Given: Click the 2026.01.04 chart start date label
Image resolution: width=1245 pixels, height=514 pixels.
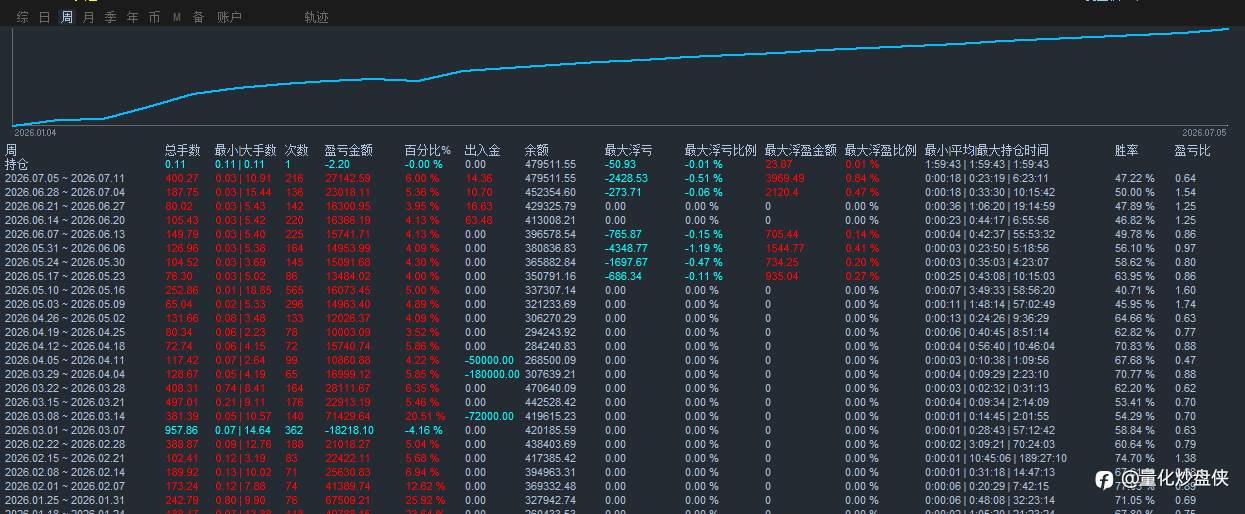Looking at the screenshot, I should (35, 133).
